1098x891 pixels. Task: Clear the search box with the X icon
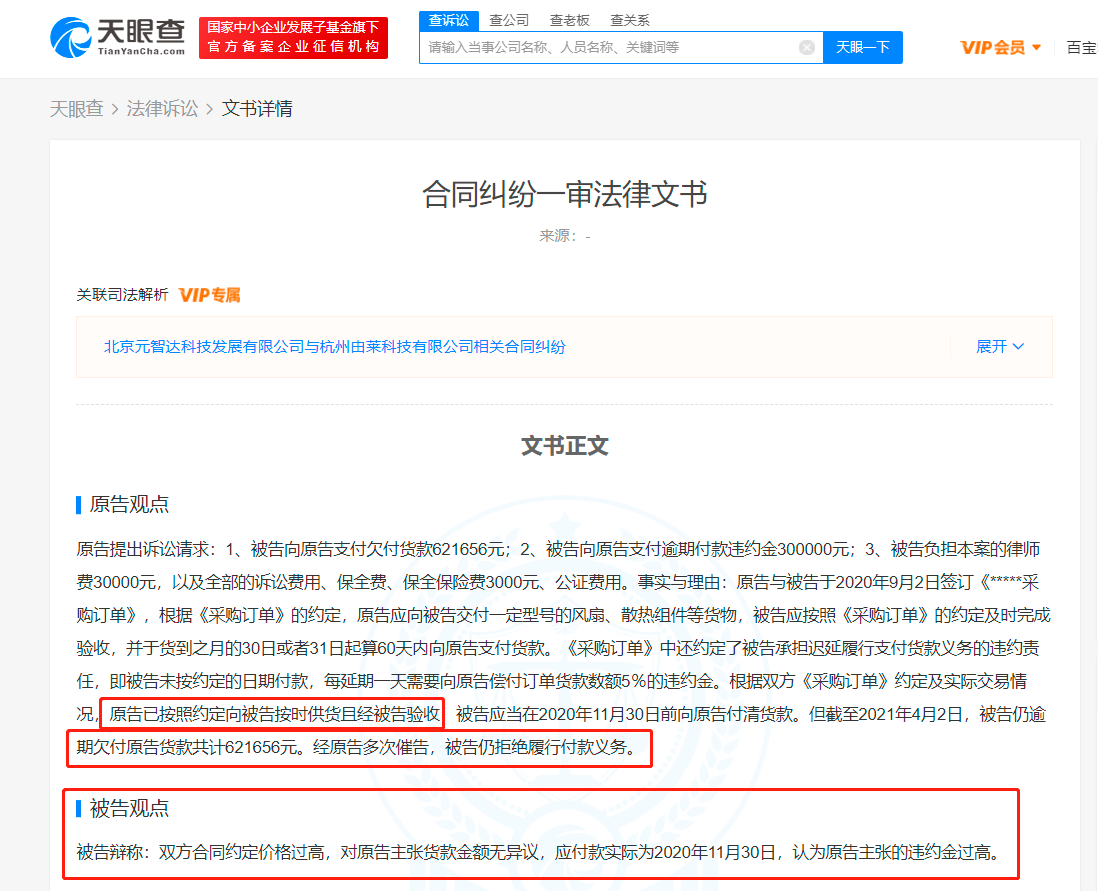coord(807,48)
